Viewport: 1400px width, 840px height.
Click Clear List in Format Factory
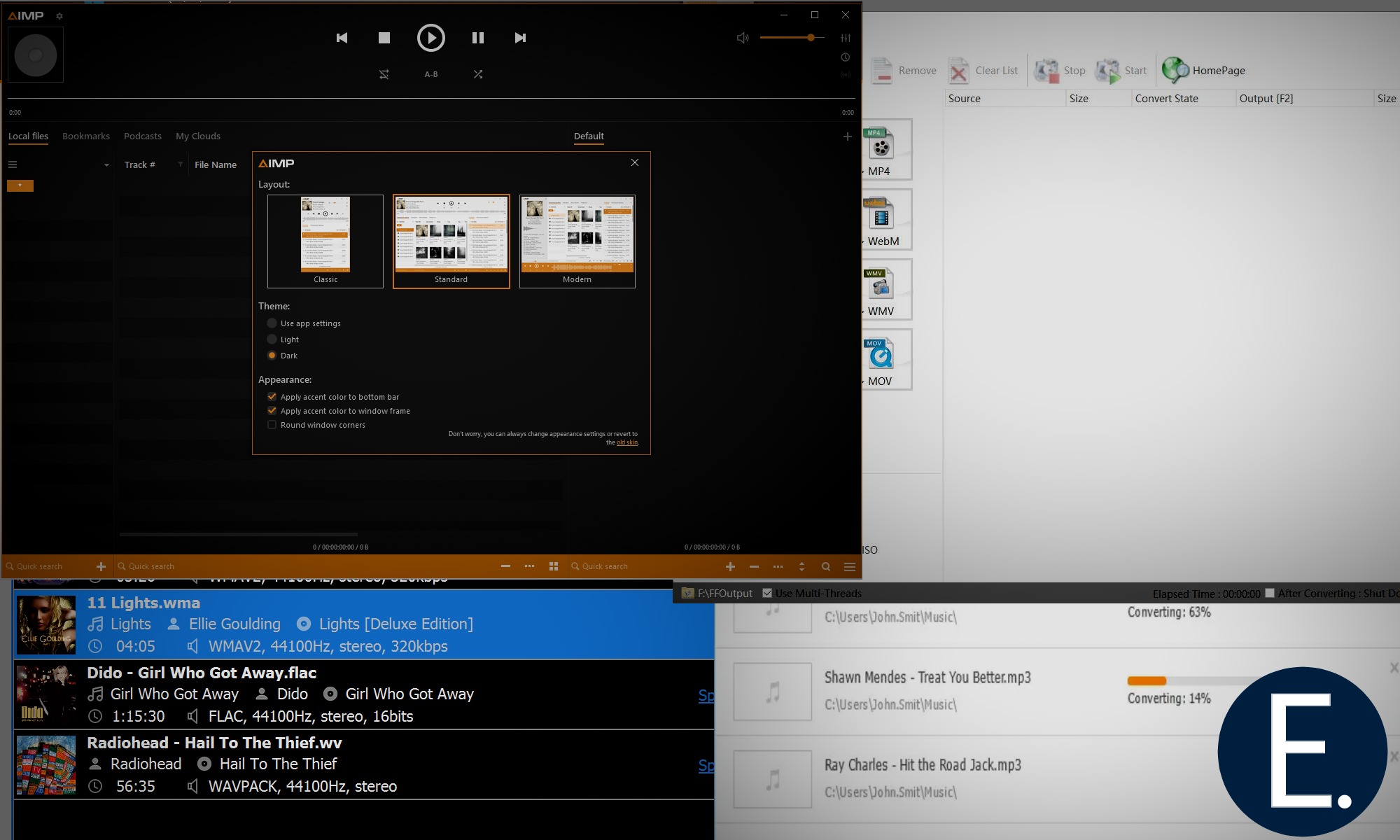tap(984, 71)
